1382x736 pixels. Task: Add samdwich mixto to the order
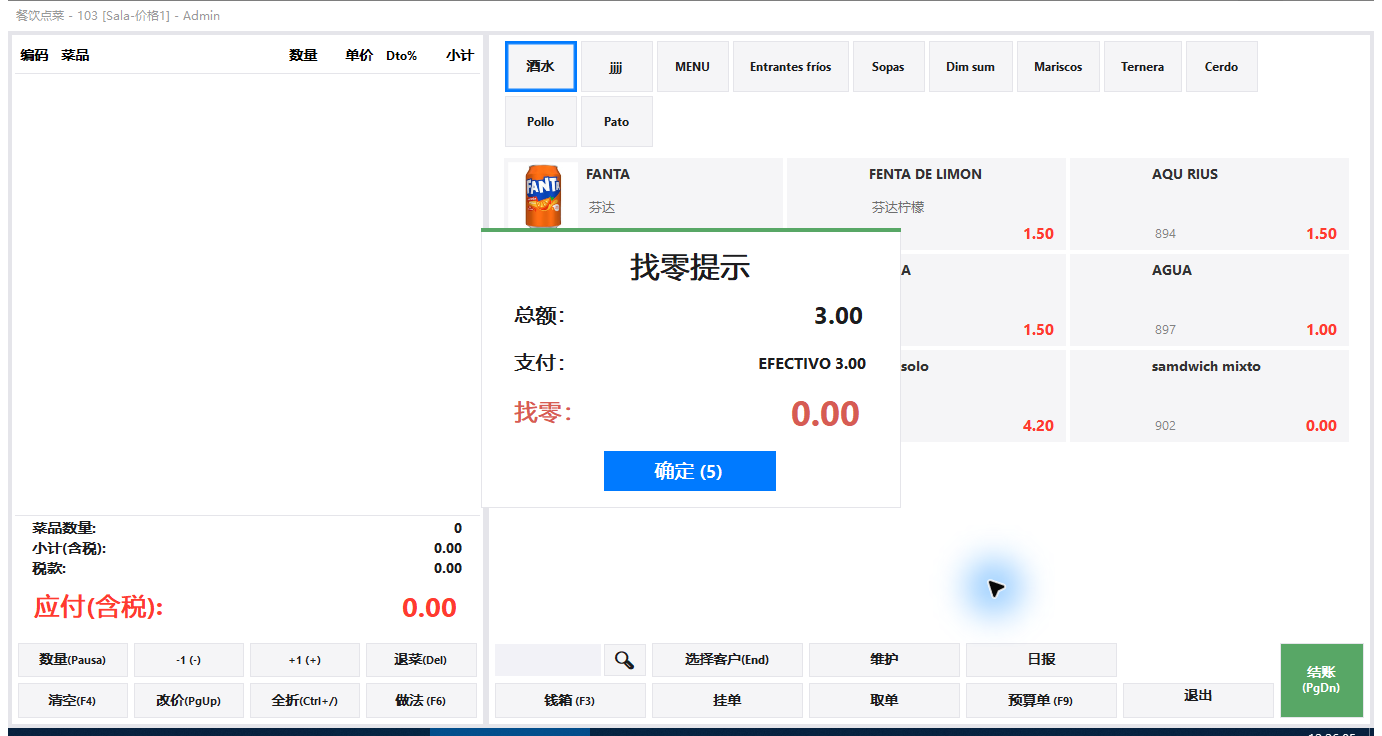[1209, 396]
